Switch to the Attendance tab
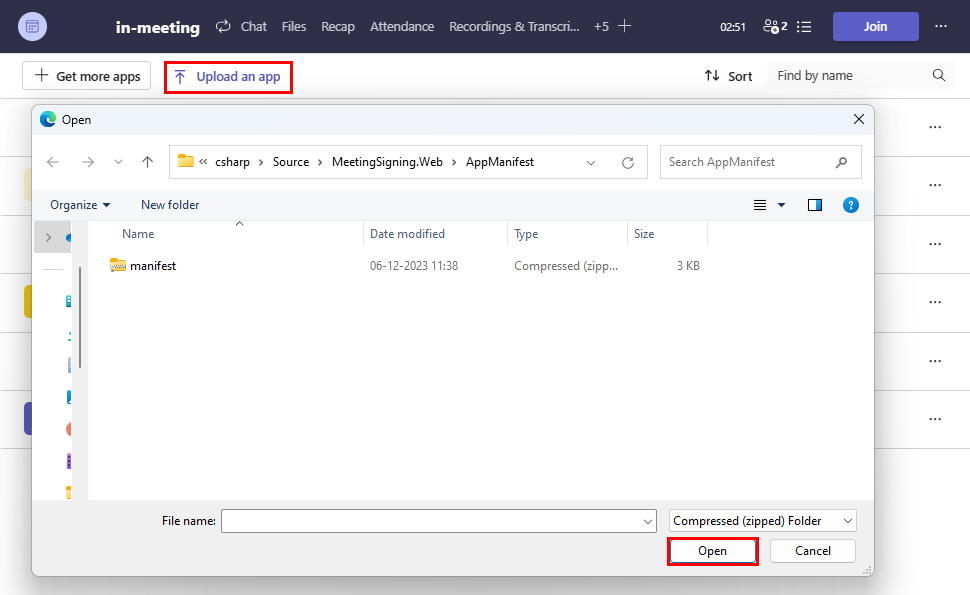The width and height of the screenshot is (970, 595). click(x=402, y=27)
